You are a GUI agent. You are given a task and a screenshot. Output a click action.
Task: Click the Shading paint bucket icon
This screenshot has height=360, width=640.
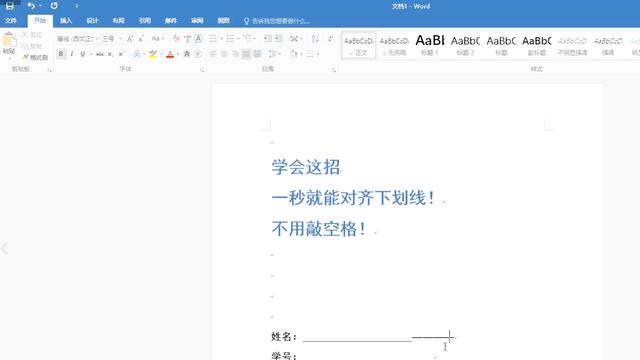click(x=293, y=54)
